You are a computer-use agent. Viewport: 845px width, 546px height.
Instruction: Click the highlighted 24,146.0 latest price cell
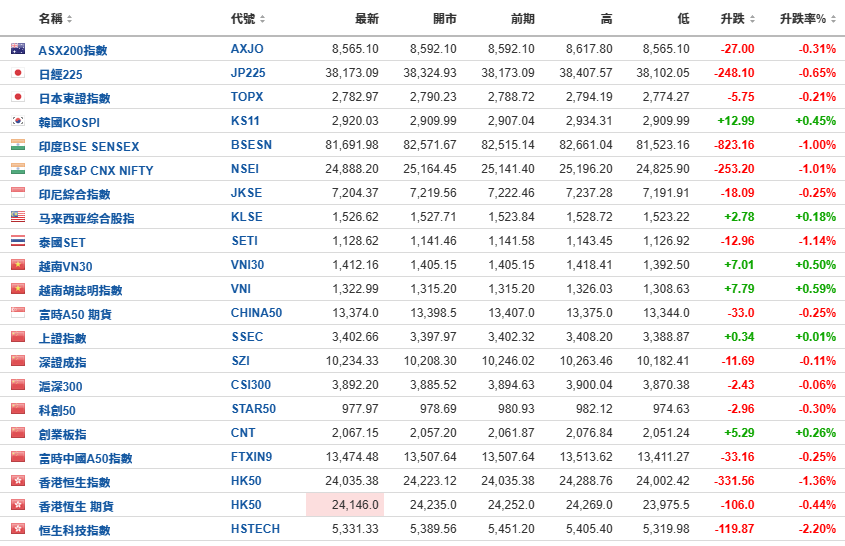coord(345,504)
